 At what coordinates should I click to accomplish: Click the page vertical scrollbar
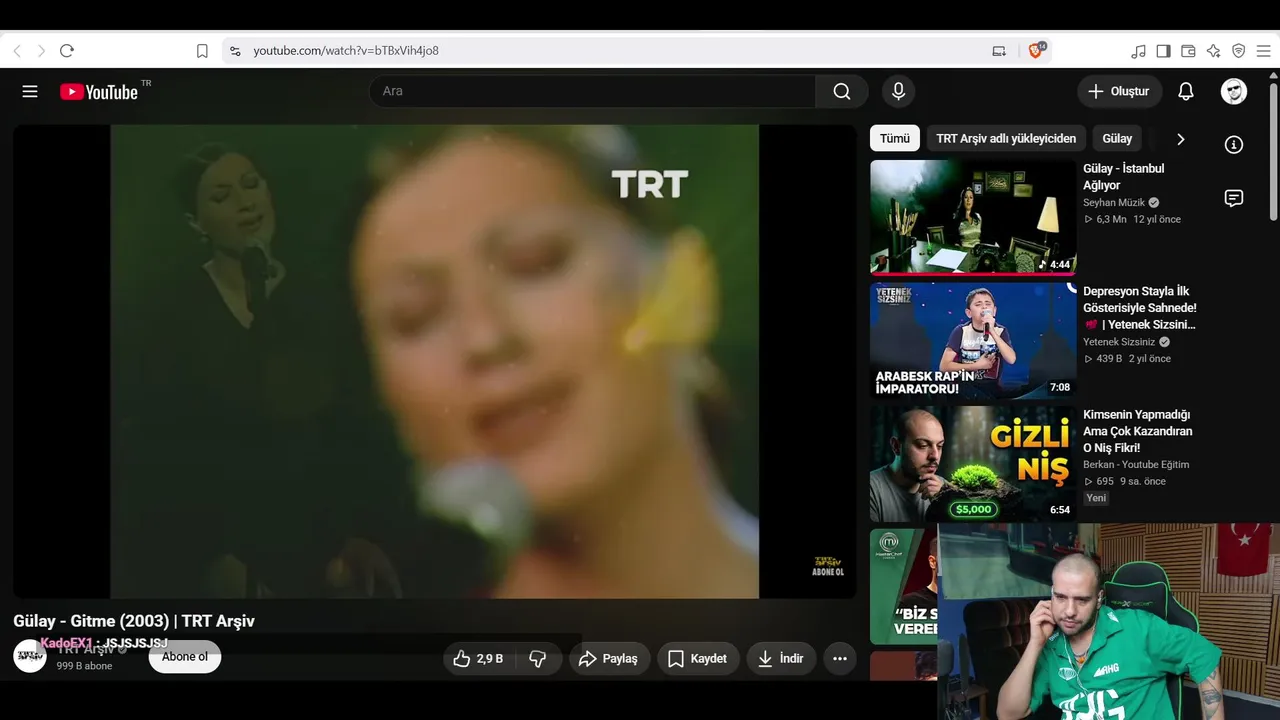pos(1273,150)
